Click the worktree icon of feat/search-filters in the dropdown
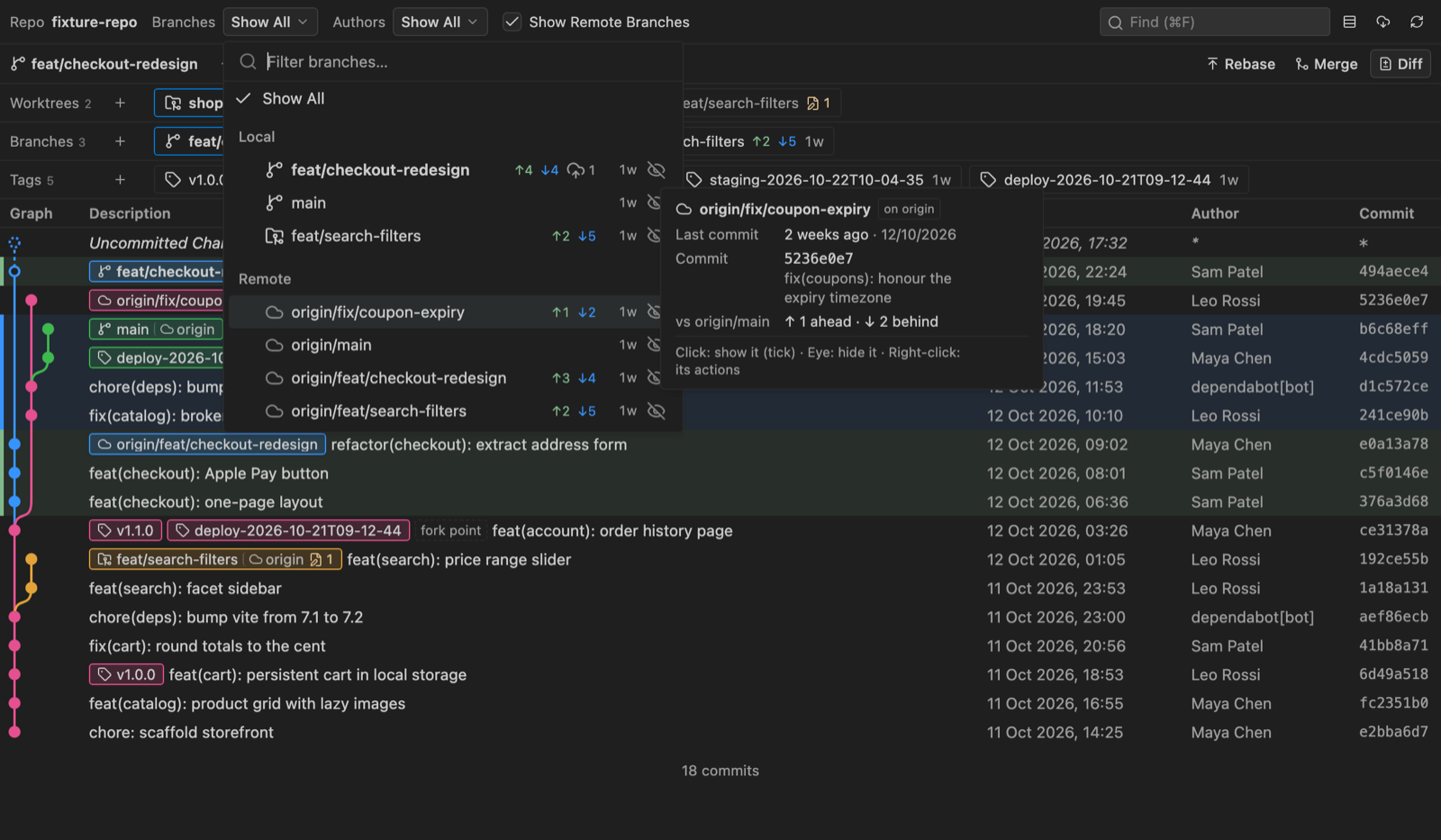Image resolution: width=1441 pixels, height=840 pixels. (x=275, y=236)
